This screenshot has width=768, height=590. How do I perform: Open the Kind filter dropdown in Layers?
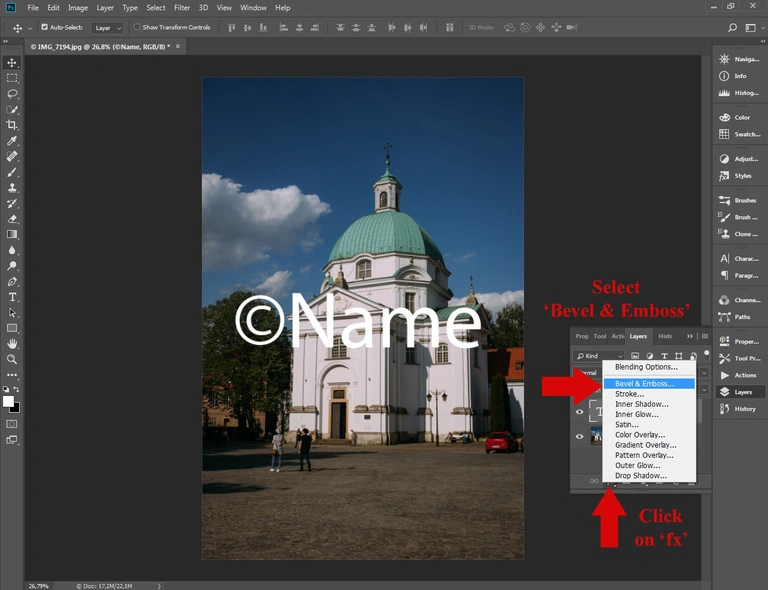(598, 356)
